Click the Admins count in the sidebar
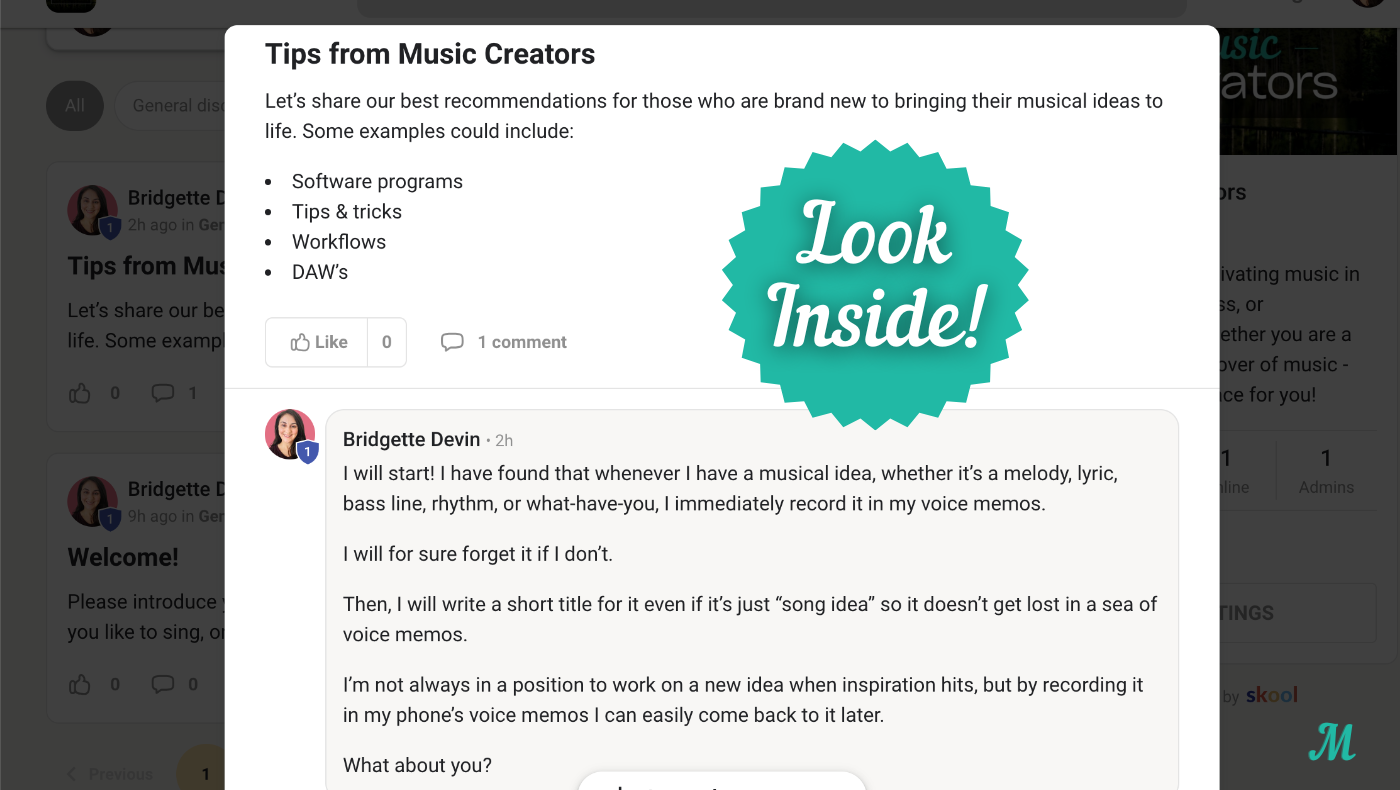 tap(1326, 471)
